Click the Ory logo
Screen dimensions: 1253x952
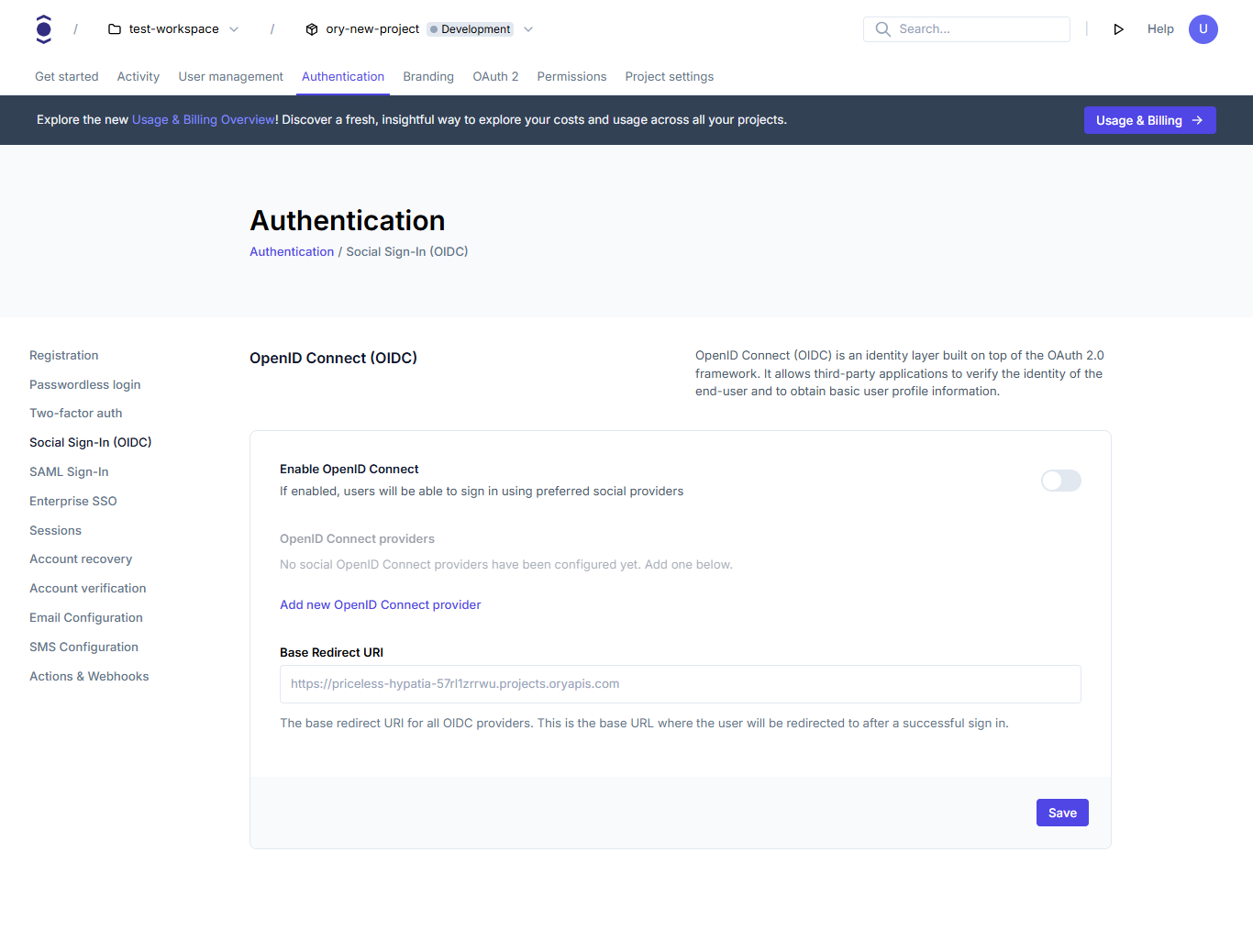(x=43, y=28)
